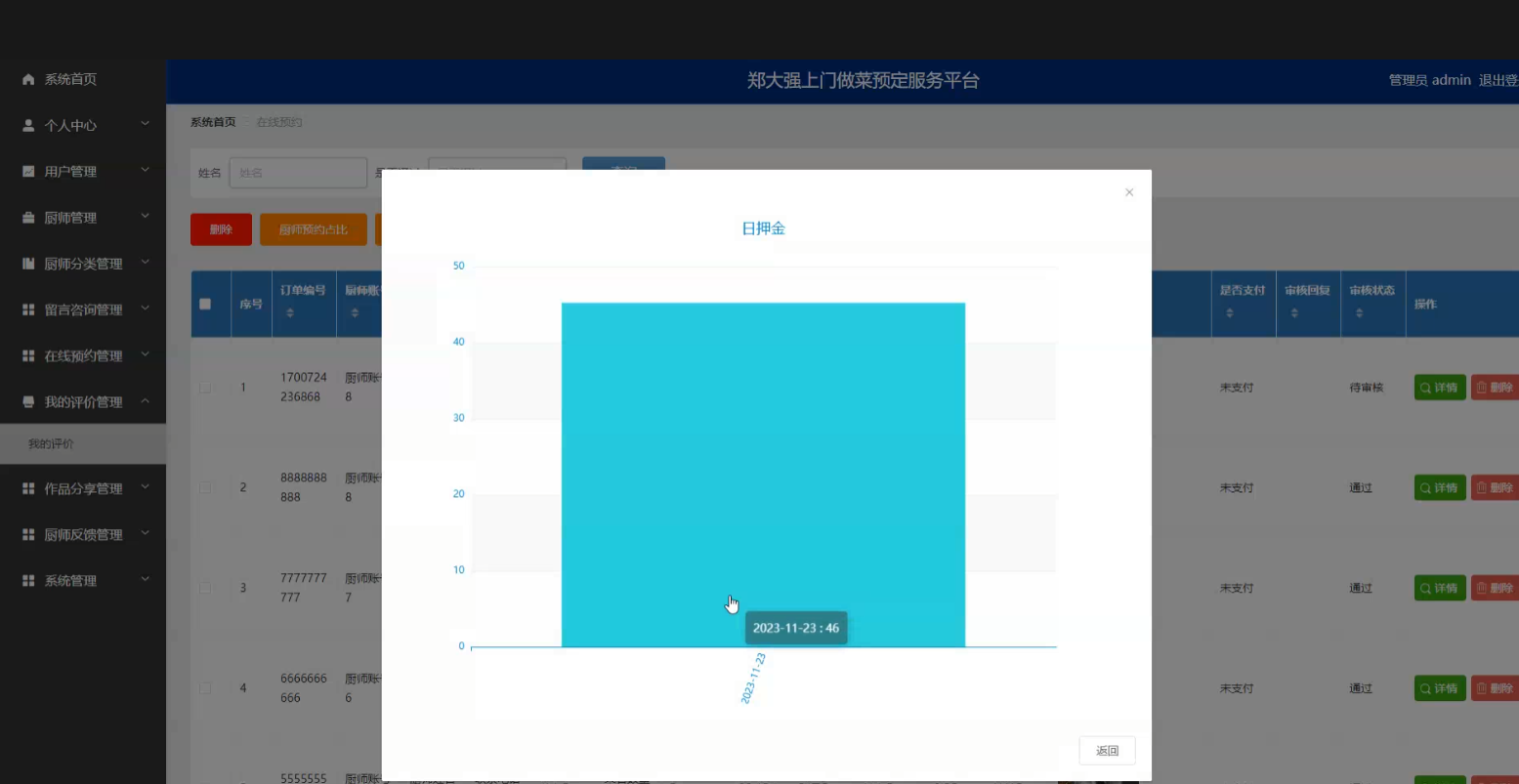The image size is (1519, 784).
Task: Click the grid icon beside 系统管理
Action: click(x=28, y=580)
